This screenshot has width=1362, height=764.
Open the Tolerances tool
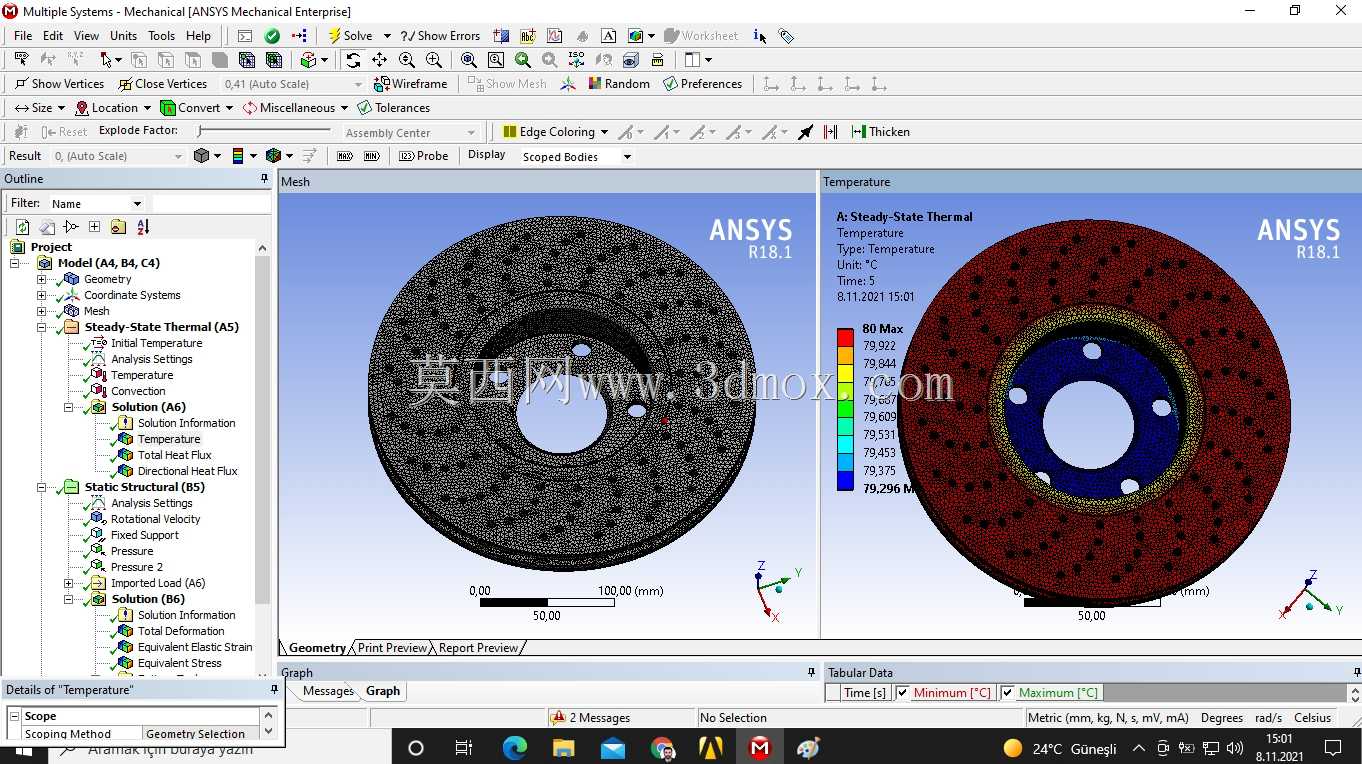click(x=393, y=108)
